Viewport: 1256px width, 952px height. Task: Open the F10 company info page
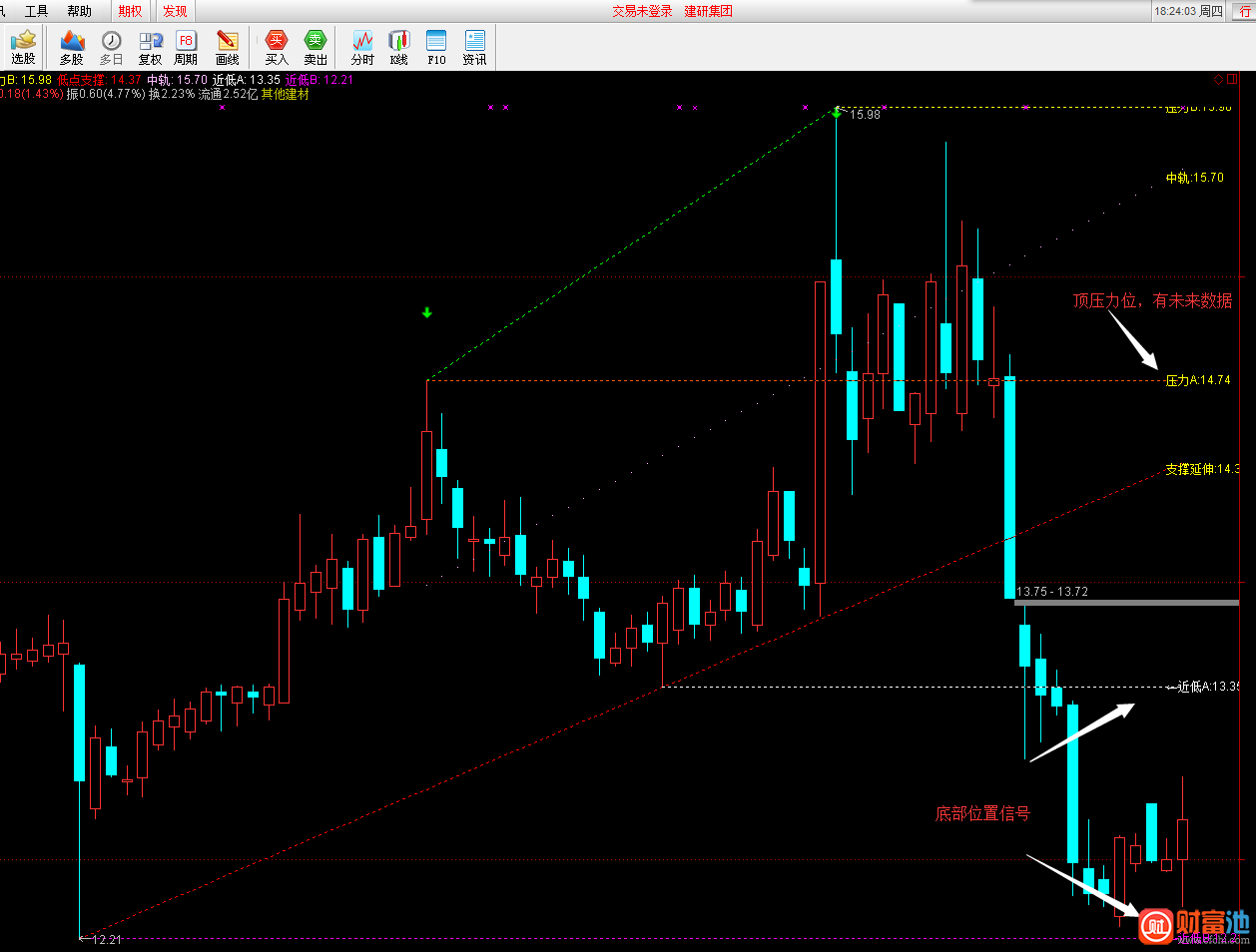pos(436,47)
